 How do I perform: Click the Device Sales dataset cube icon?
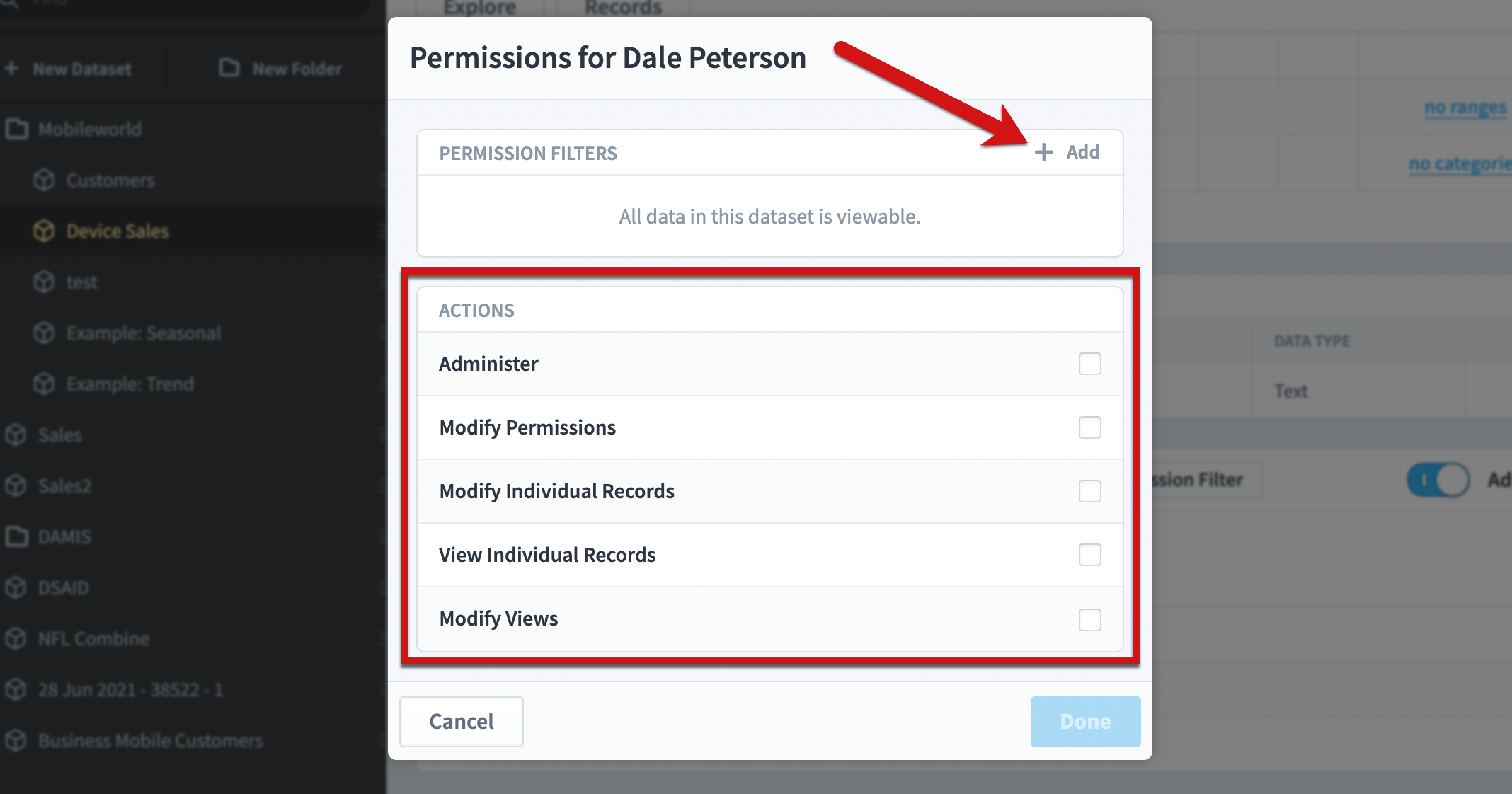coord(44,231)
